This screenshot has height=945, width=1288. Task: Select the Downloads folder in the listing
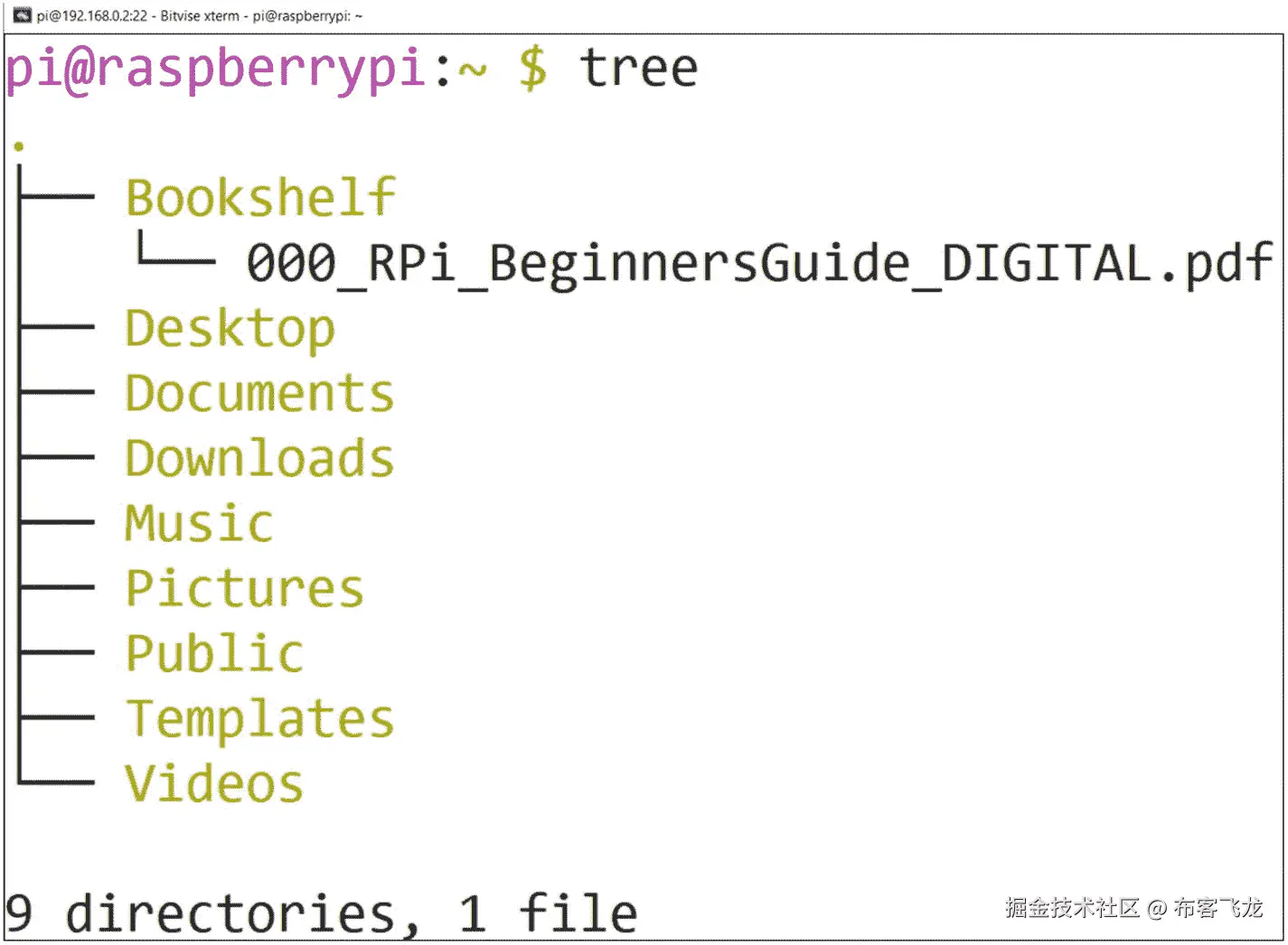coord(259,458)
